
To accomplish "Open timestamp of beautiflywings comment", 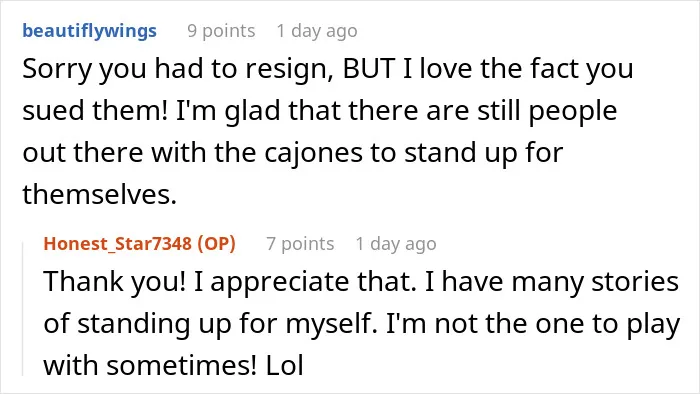I will pyautogui.click(x=317, y=31).
